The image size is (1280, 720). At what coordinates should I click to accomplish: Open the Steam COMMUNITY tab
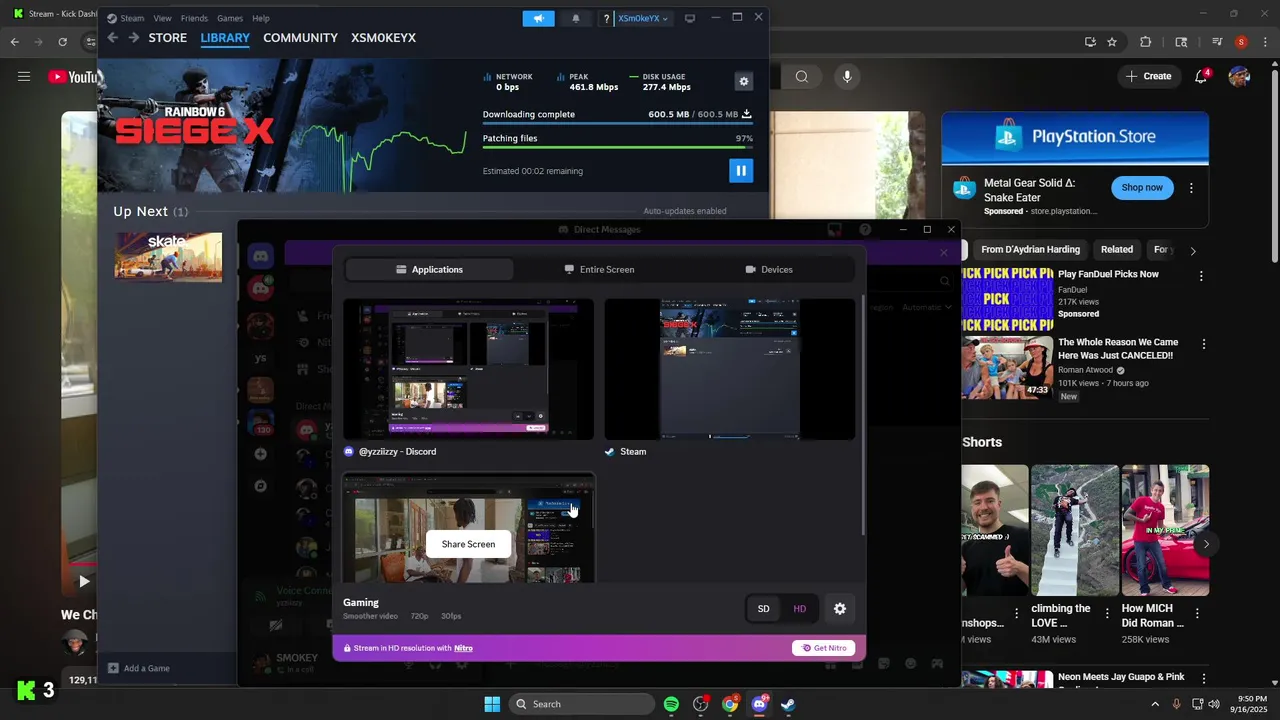tap(300, 38)
